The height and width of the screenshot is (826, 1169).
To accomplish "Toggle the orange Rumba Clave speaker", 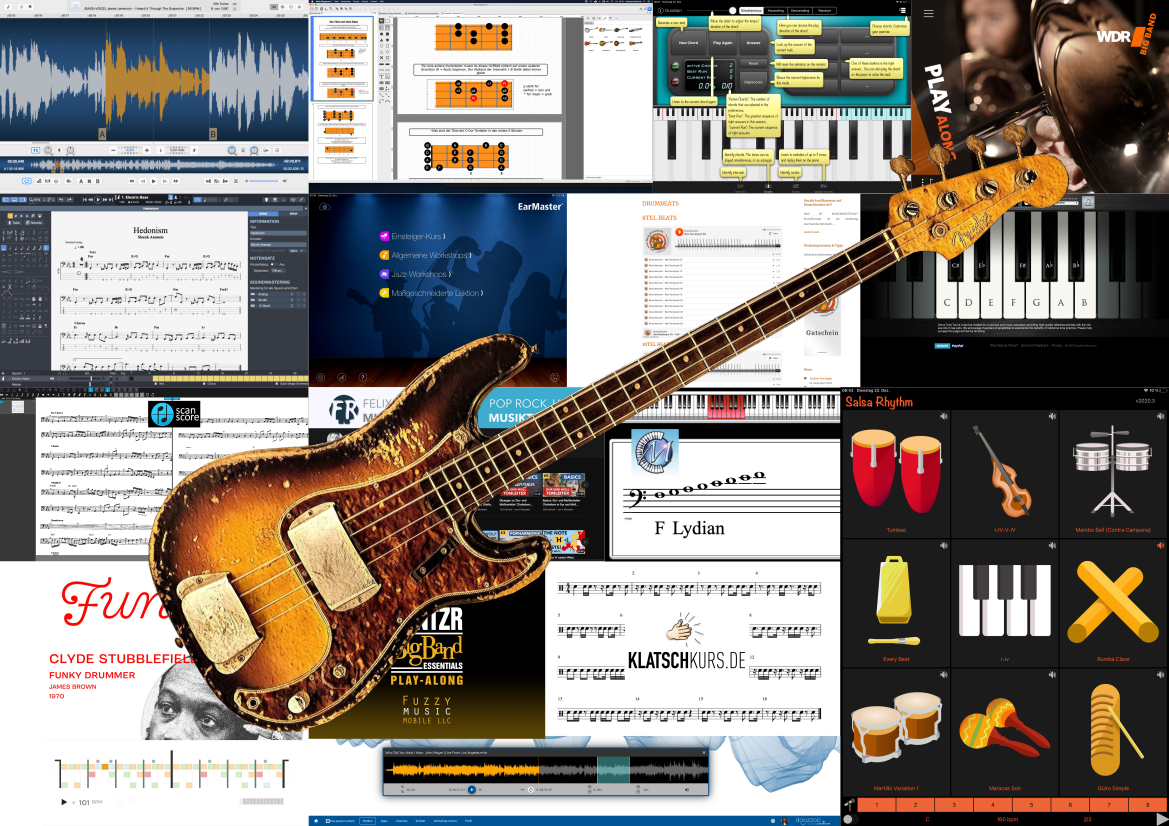I will point(1160,546).
